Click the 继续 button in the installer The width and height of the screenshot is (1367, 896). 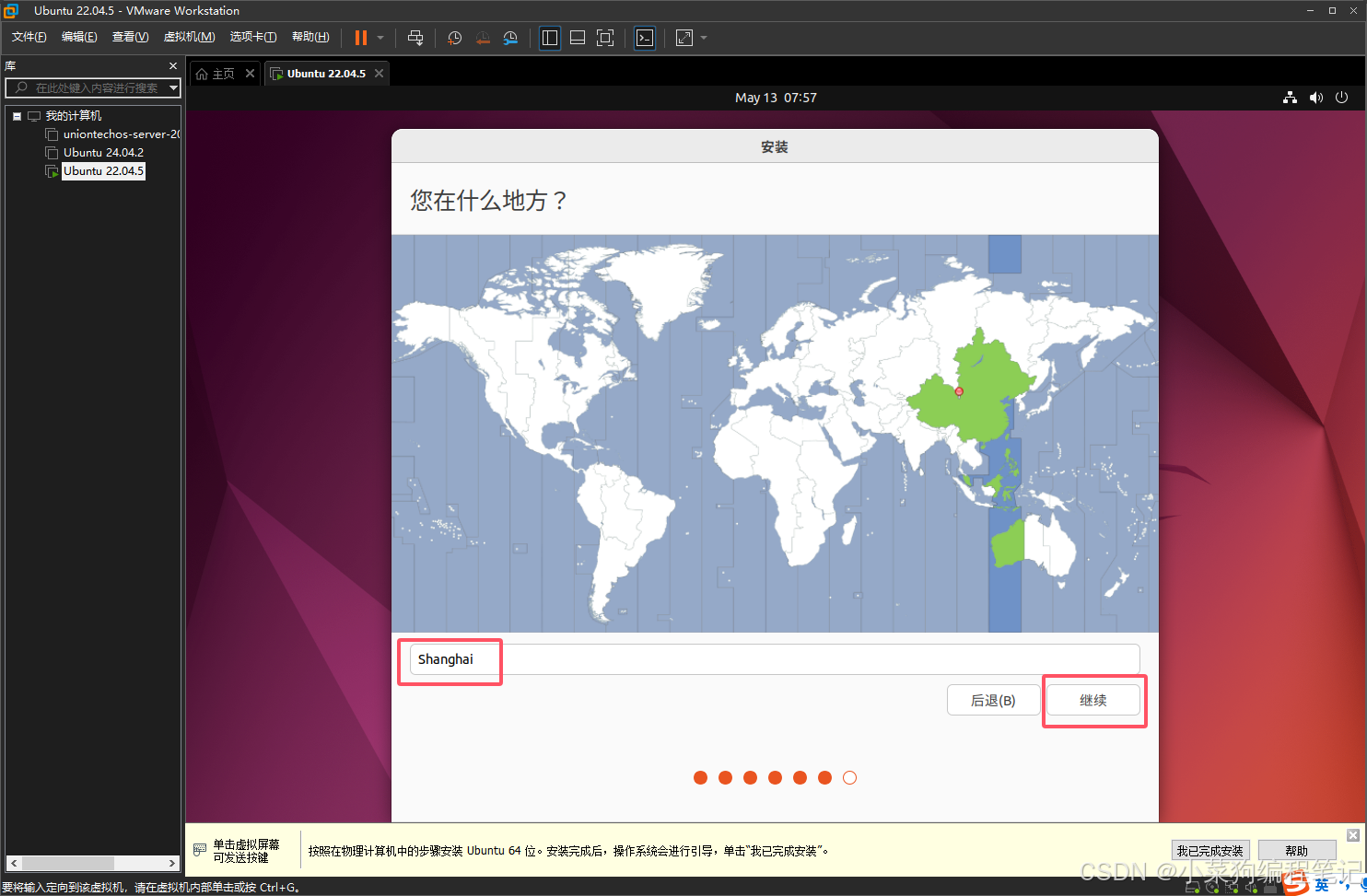(x=1093, y=700)
